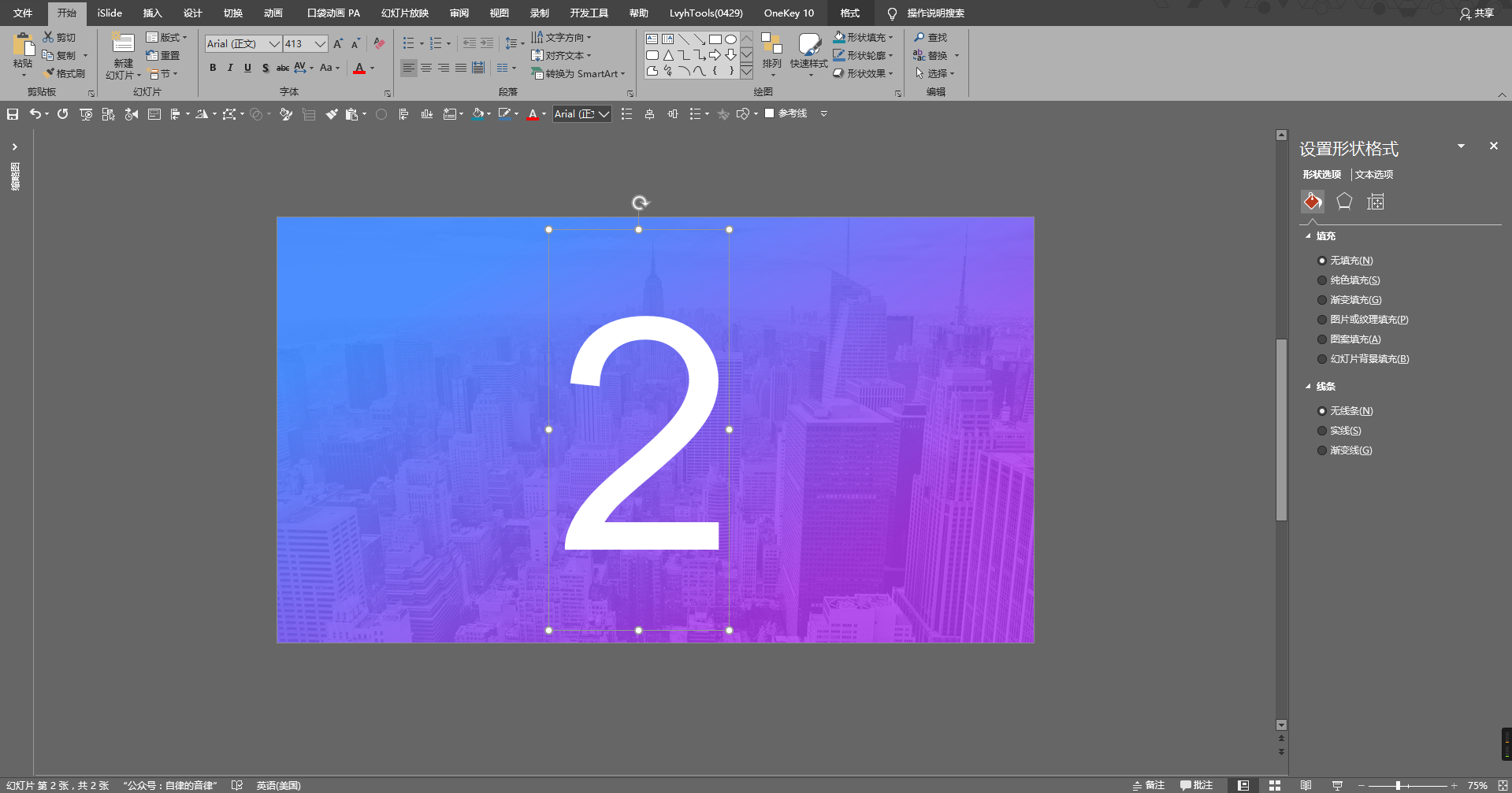Viewport: 1512px width, 793px height.
Task: Switch to Text Options (文本选项) tab
Action: tap(1374, 175)
